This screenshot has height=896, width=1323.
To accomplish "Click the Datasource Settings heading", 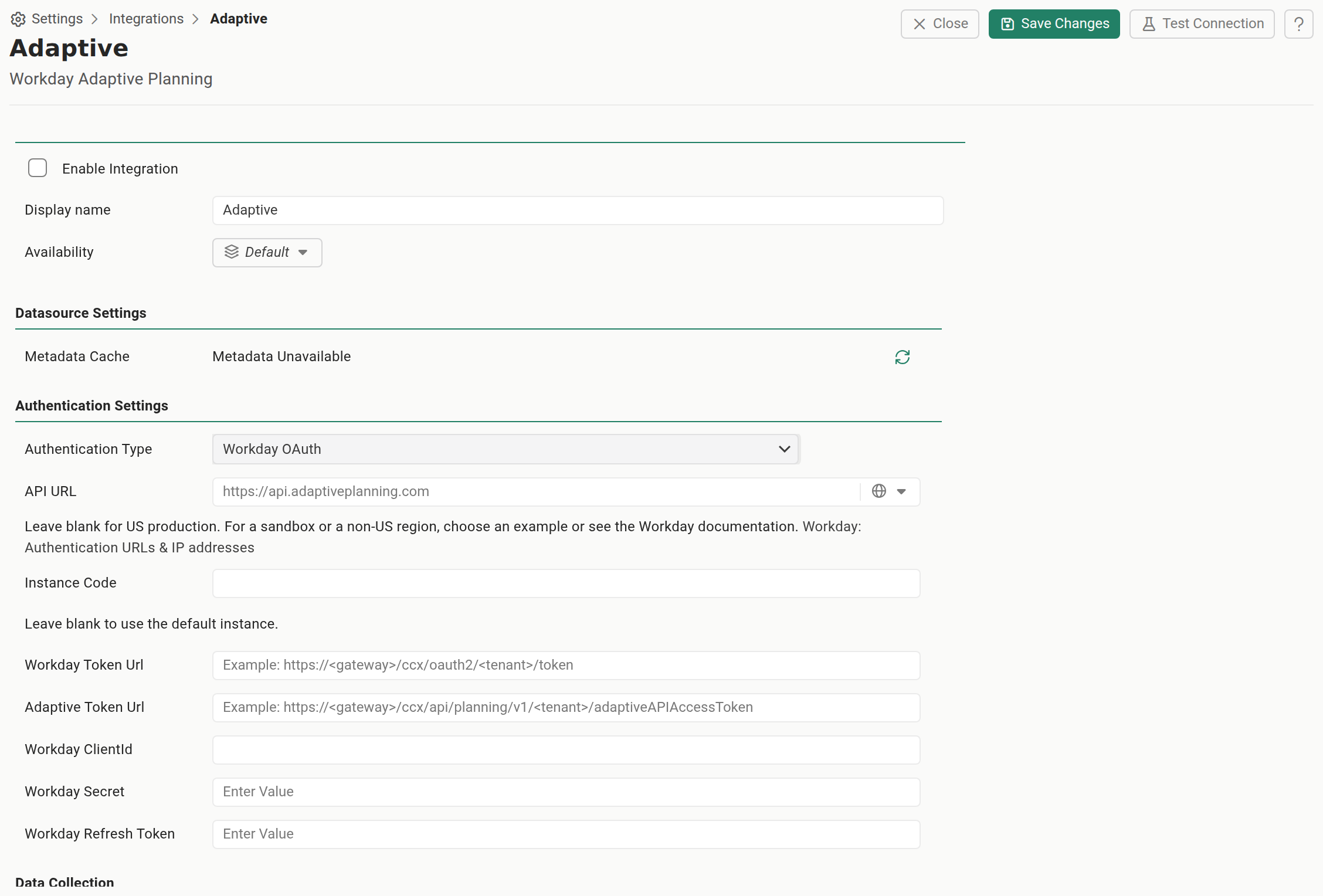I will click(x=81, y=313).
